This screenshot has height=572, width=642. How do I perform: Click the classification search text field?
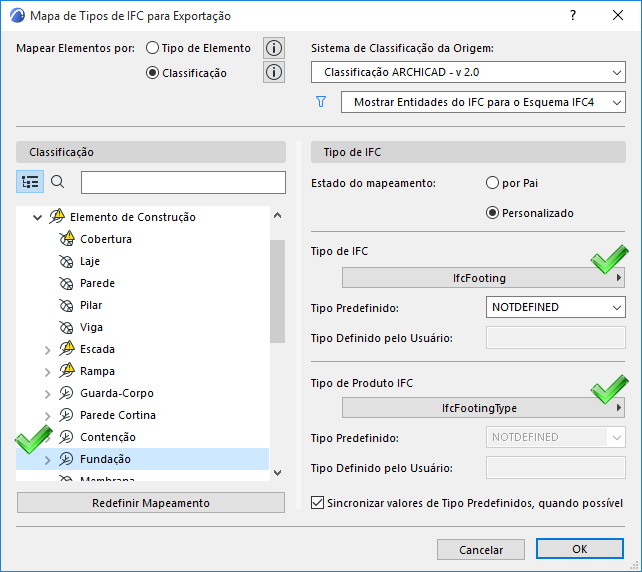[x=183, y=182]
